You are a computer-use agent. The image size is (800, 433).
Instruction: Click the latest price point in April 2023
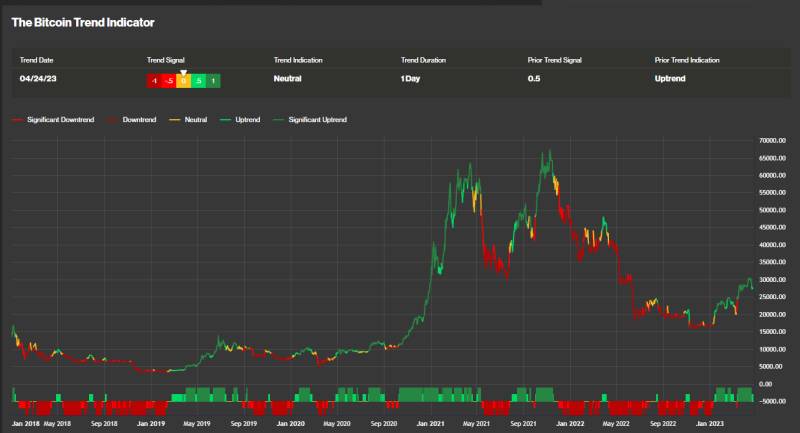[x=753, y=289]
